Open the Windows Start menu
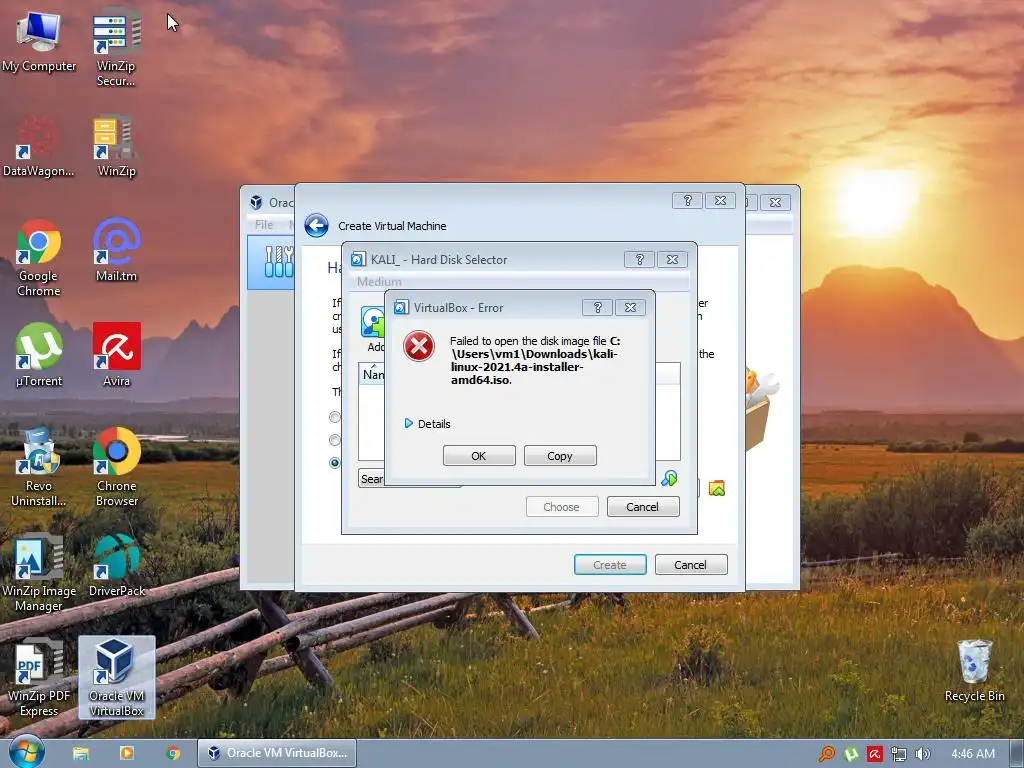The image size is (1024, 768). [27, 752]
